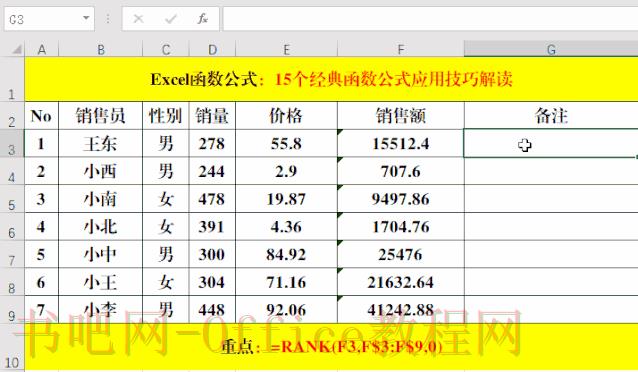The width and height of the screenshot is (638, 372).
Task: Click the Select All corner triangle
Action: coord(16,50)
